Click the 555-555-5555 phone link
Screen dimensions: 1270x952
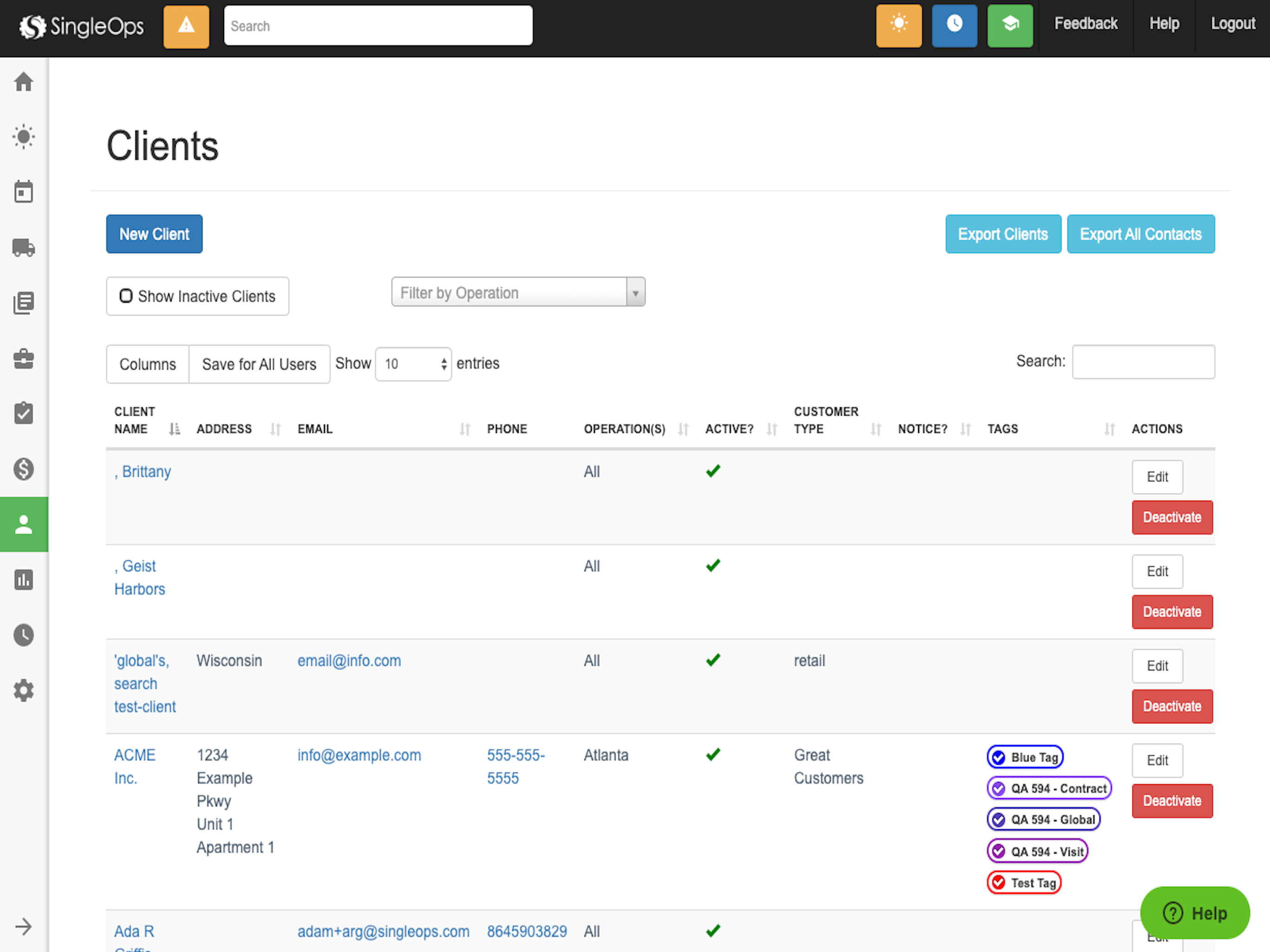(x=516, y=767)
